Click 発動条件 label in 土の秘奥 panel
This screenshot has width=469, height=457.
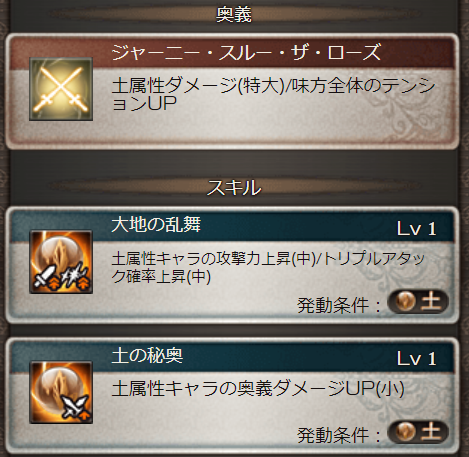pos(333,435)
